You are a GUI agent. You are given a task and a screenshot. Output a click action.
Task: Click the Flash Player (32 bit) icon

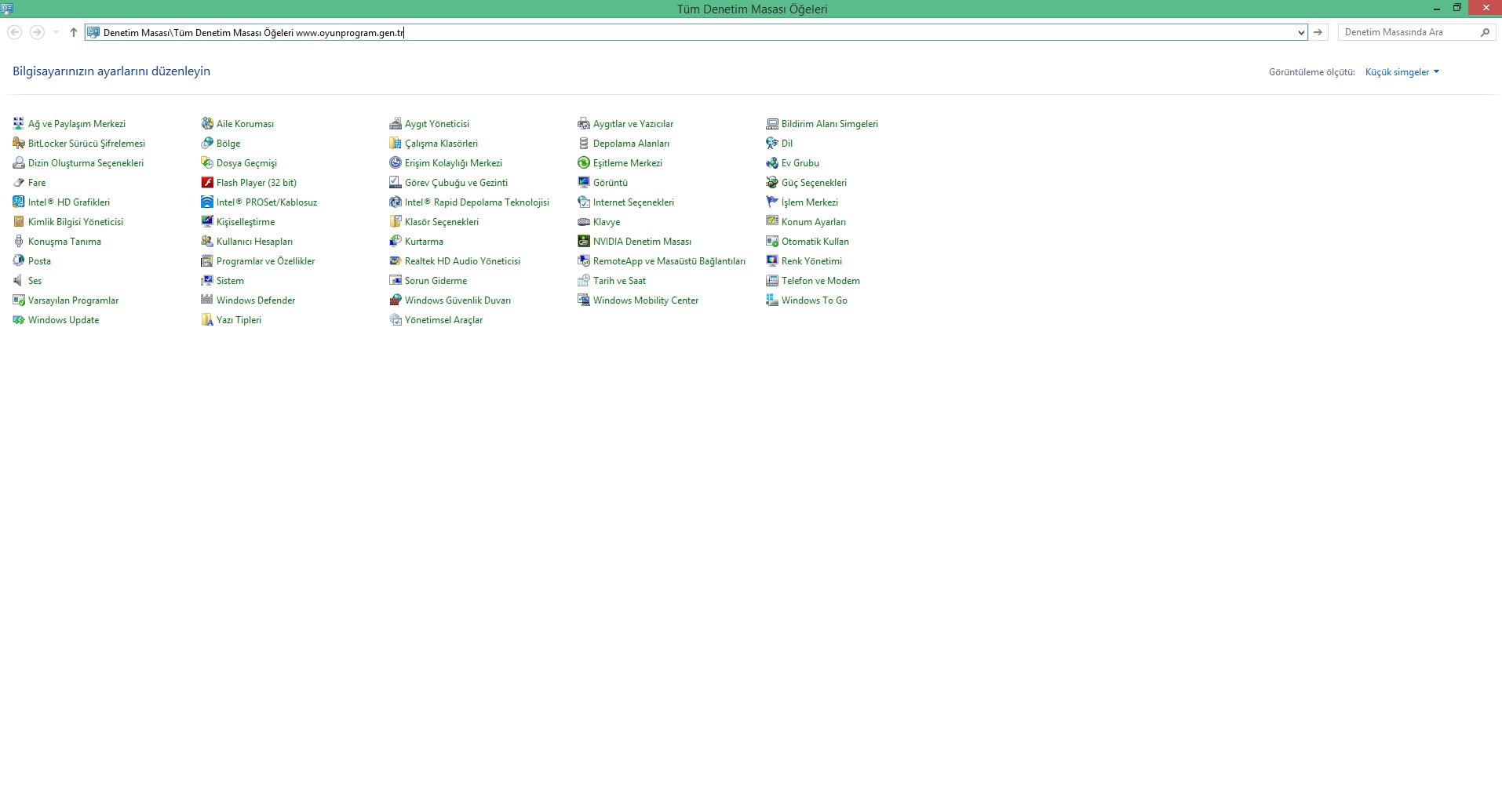(x=207, y=182)
